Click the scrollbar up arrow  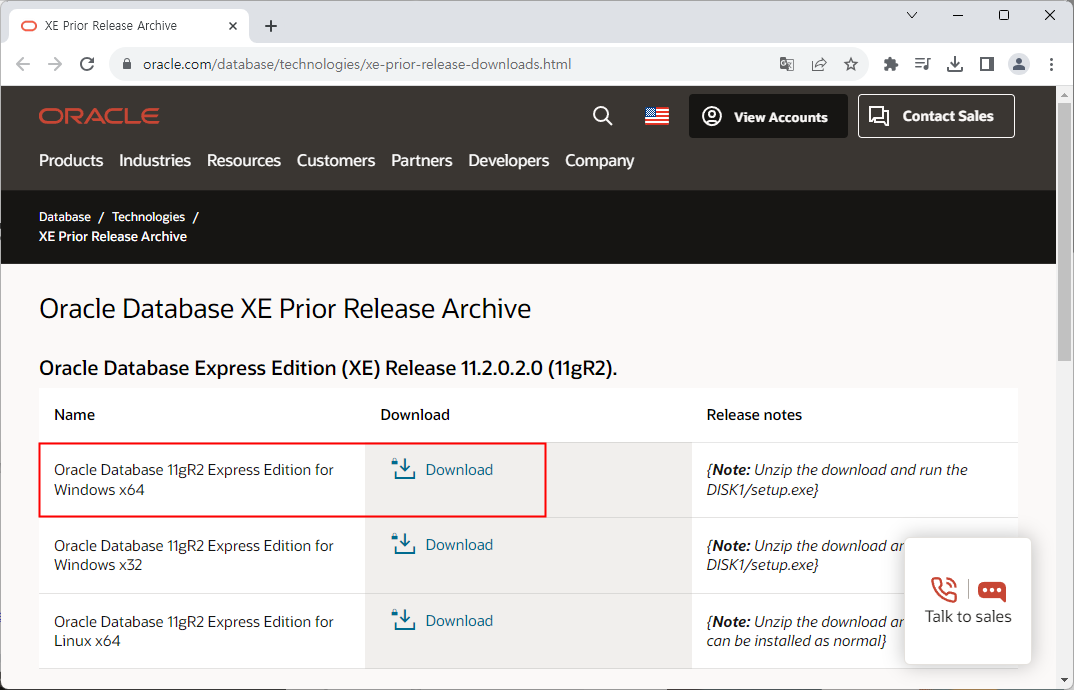point(1064,94)
